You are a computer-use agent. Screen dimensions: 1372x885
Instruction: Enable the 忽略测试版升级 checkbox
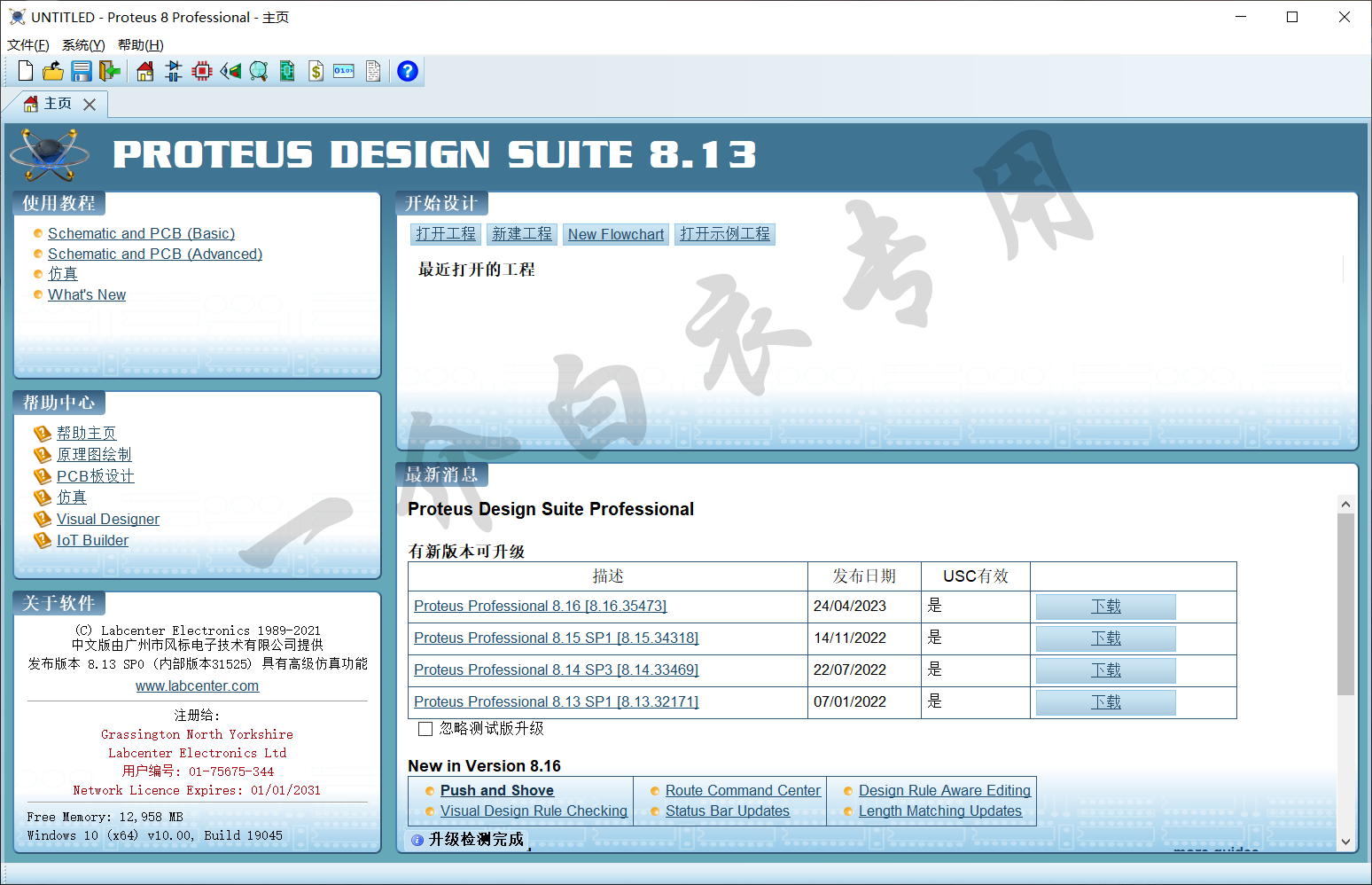(425, 729)
